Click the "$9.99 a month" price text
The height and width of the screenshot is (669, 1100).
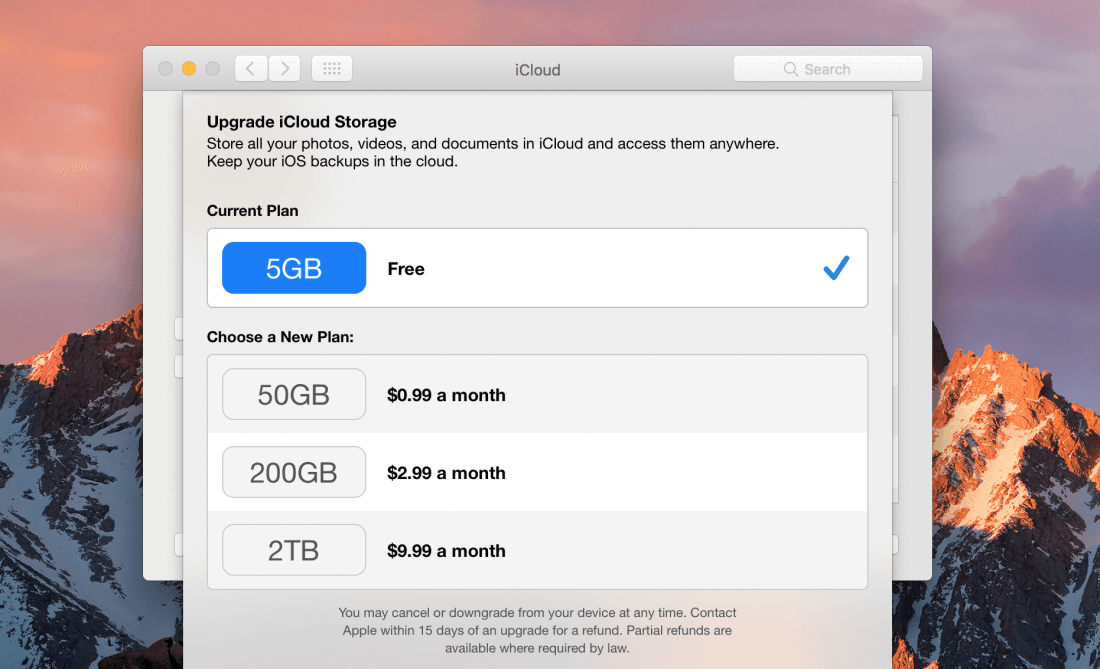coord(446,550)
